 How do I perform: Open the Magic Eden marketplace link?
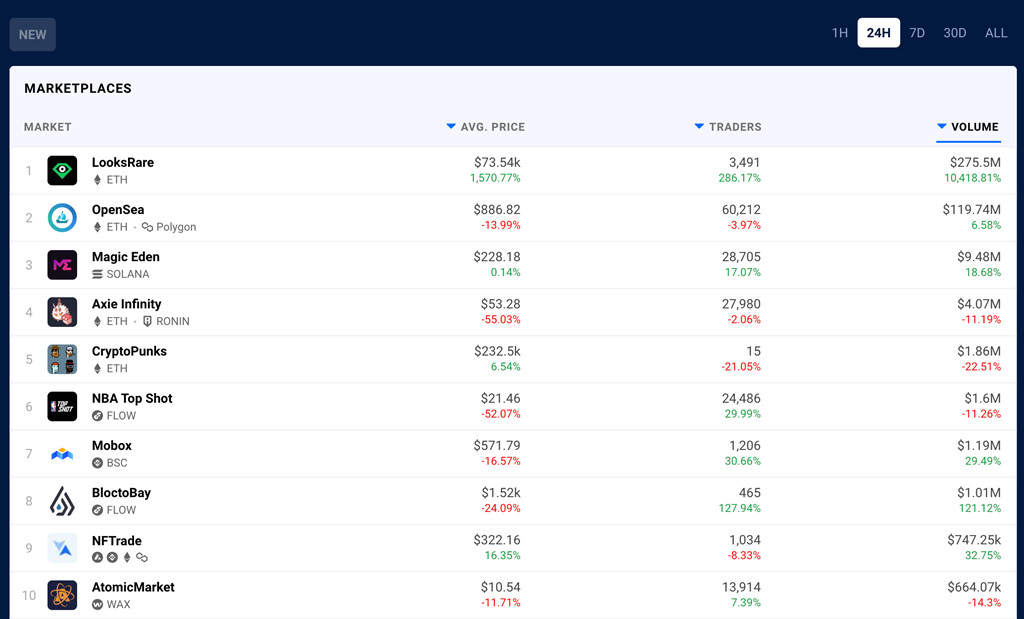click(x=125, y=257)
